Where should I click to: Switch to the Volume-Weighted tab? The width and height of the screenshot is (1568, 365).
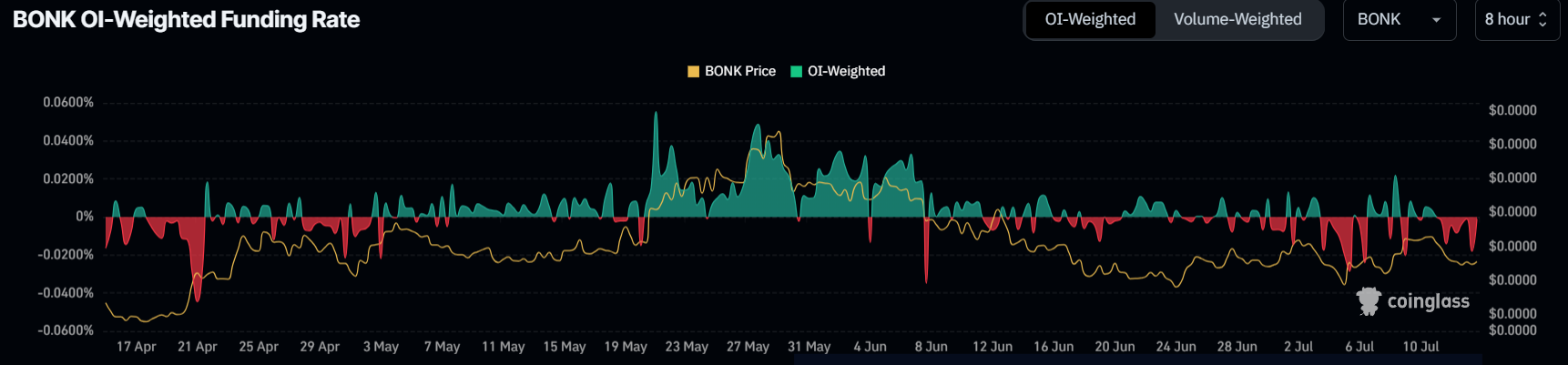pyautogui.click(x=1237, y=19)
